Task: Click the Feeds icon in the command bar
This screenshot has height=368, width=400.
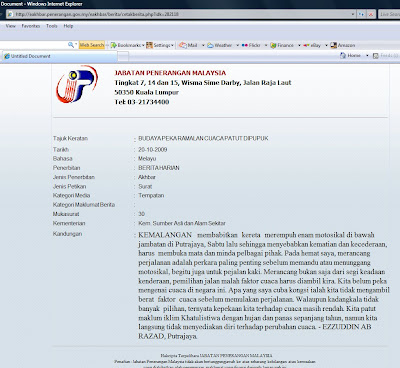Action: tap(376, 56)
